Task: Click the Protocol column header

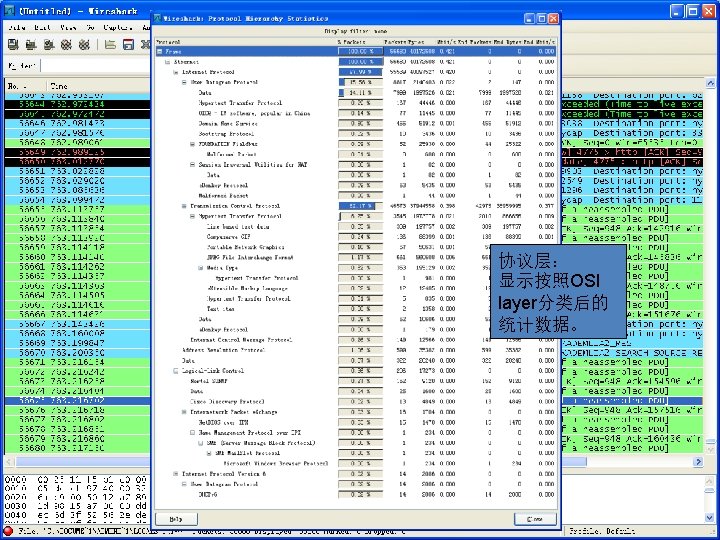Action: pyautogui.click(x=246, y=42)
